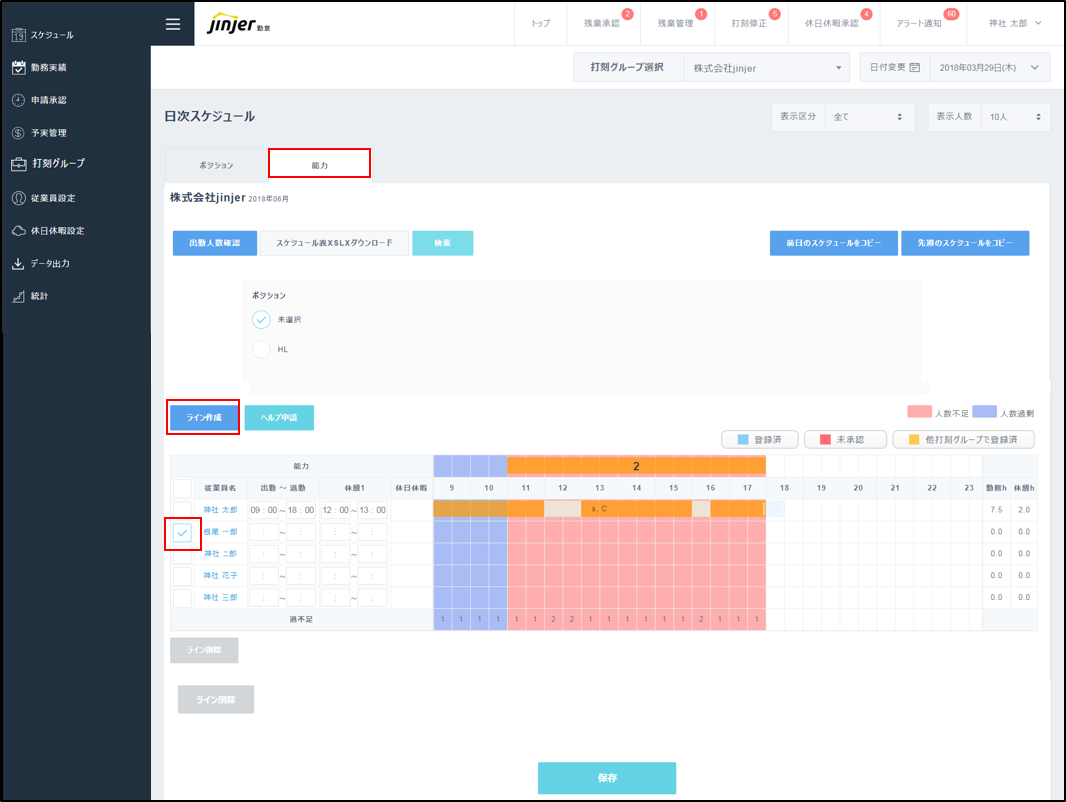The width and height of the screenshot is (1066, 802).
Task: Open the 表示区分 全て dropdown
Action: tap(868, 117)
